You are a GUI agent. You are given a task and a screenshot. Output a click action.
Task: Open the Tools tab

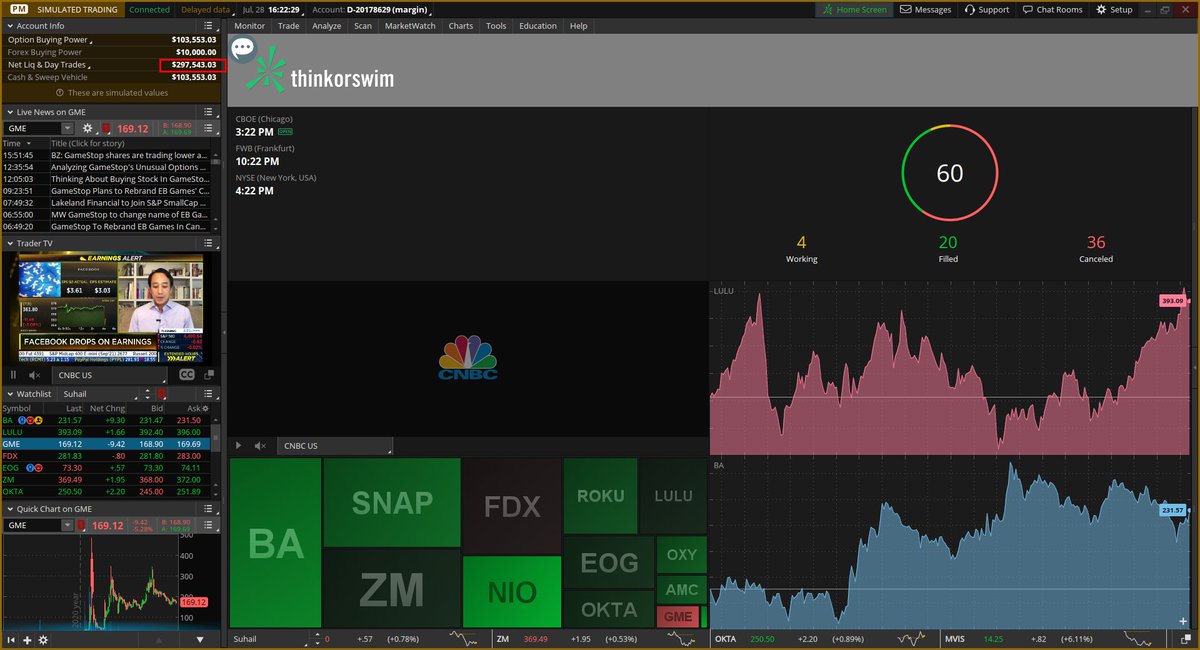(x=496, y=26)
